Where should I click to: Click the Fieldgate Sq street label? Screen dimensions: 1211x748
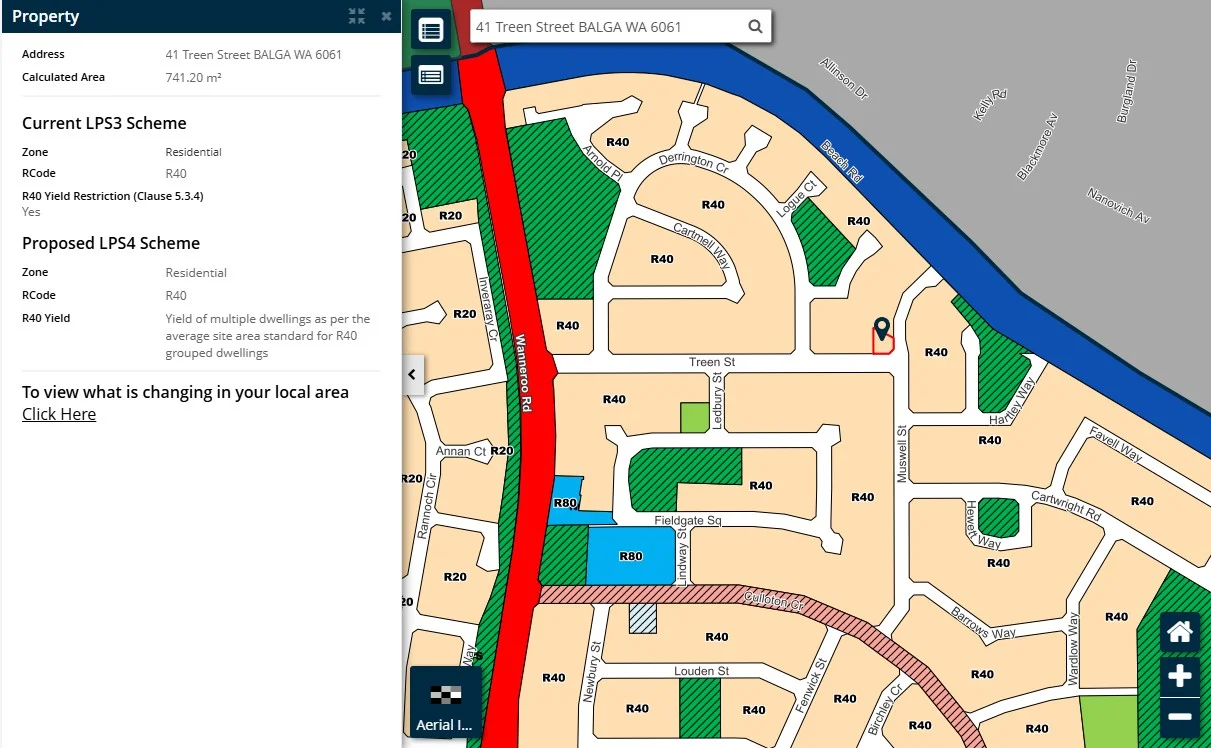pyautogui.click(x=688, y=521)
